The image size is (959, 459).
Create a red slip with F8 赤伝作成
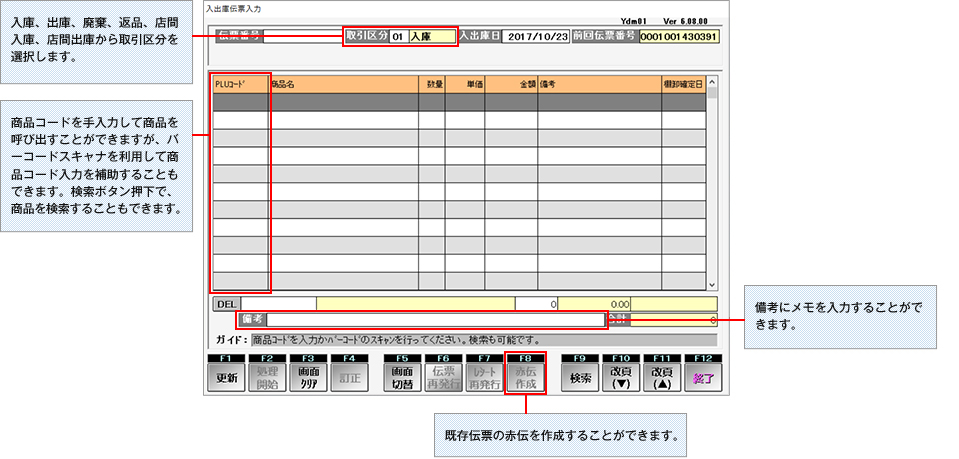(526, 378)
